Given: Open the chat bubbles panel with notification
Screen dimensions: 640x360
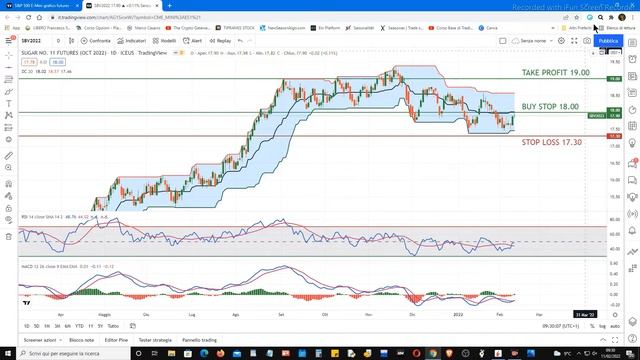Looking at the screenshot, I should [632, 164].
